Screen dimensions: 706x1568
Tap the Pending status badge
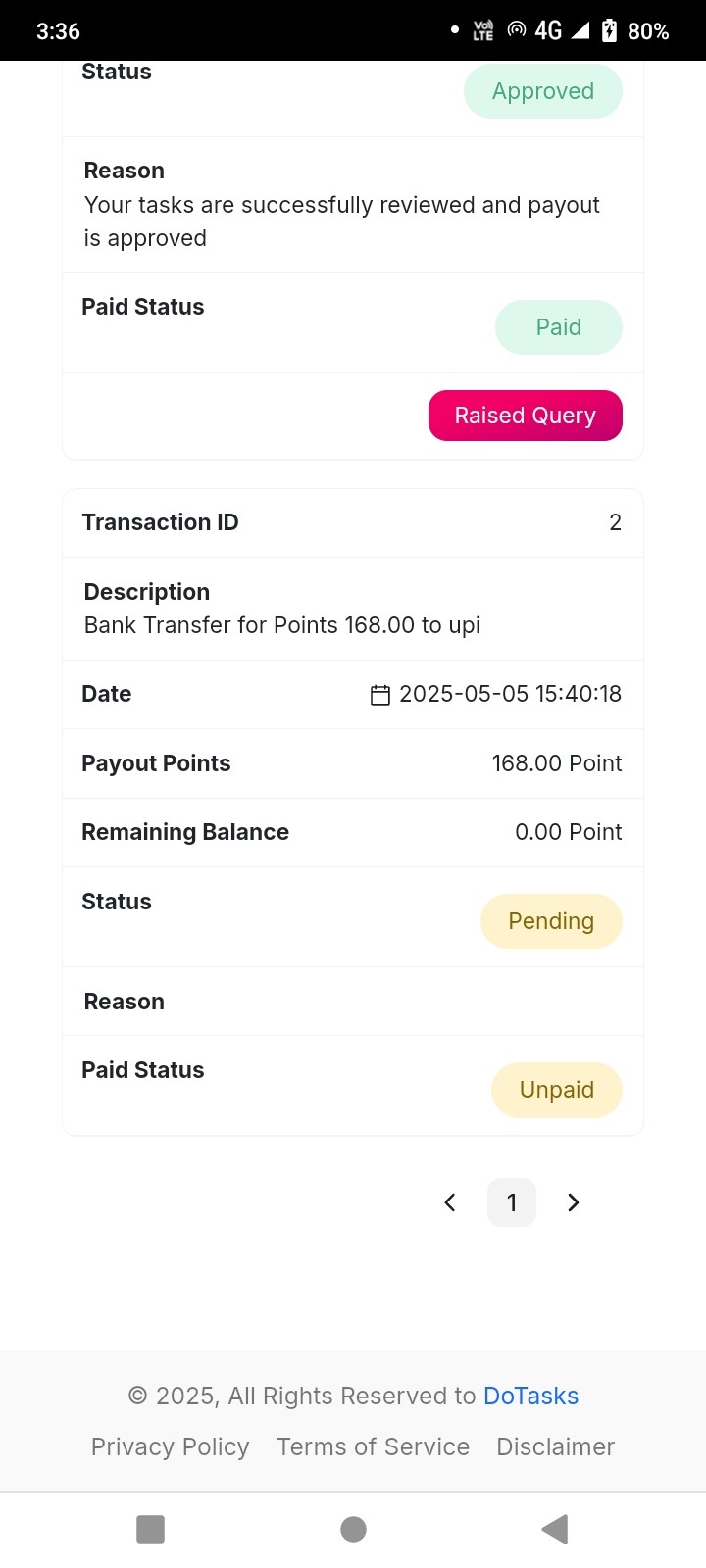(x=551, y=921)
